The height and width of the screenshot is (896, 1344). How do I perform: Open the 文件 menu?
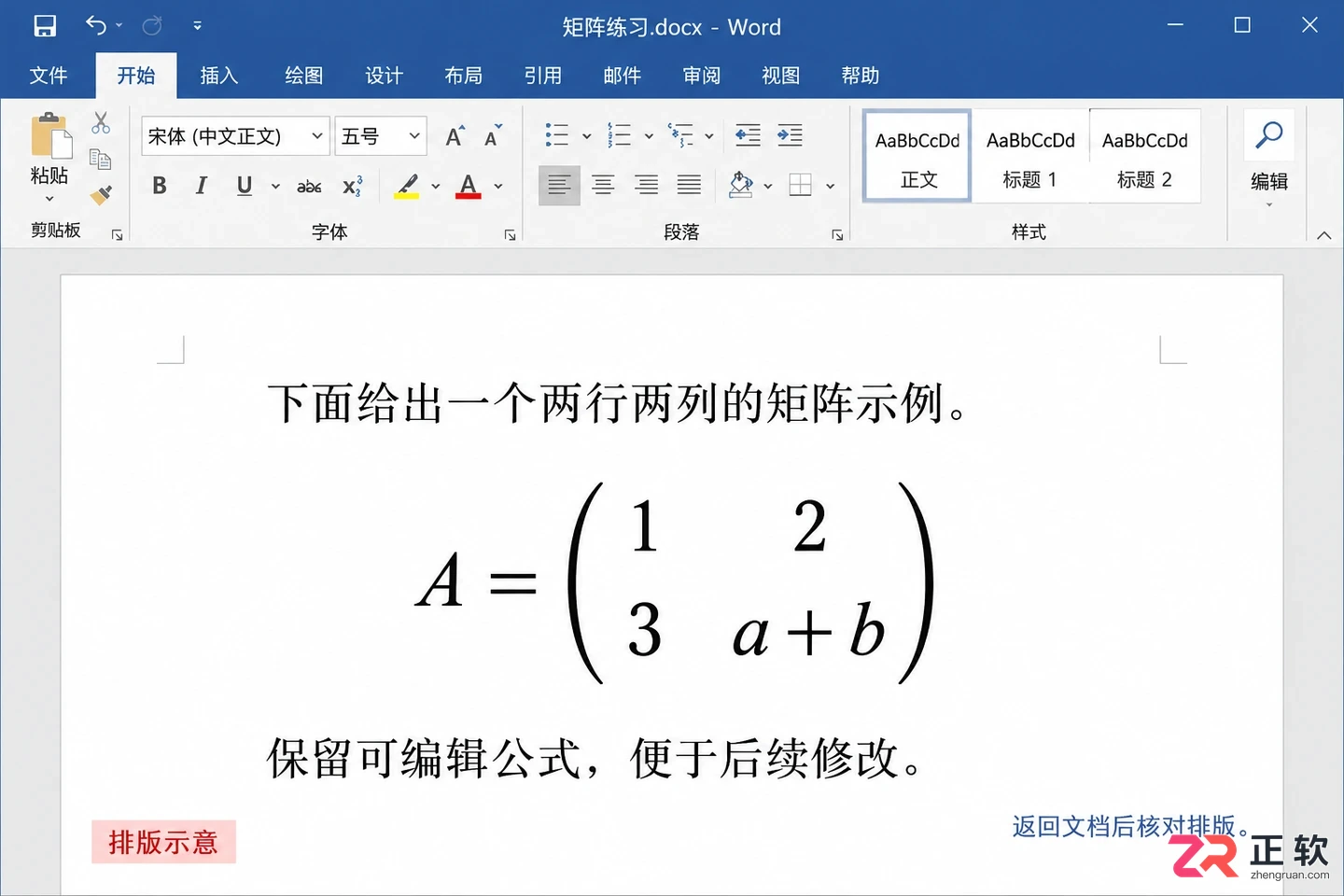(48, 76)
